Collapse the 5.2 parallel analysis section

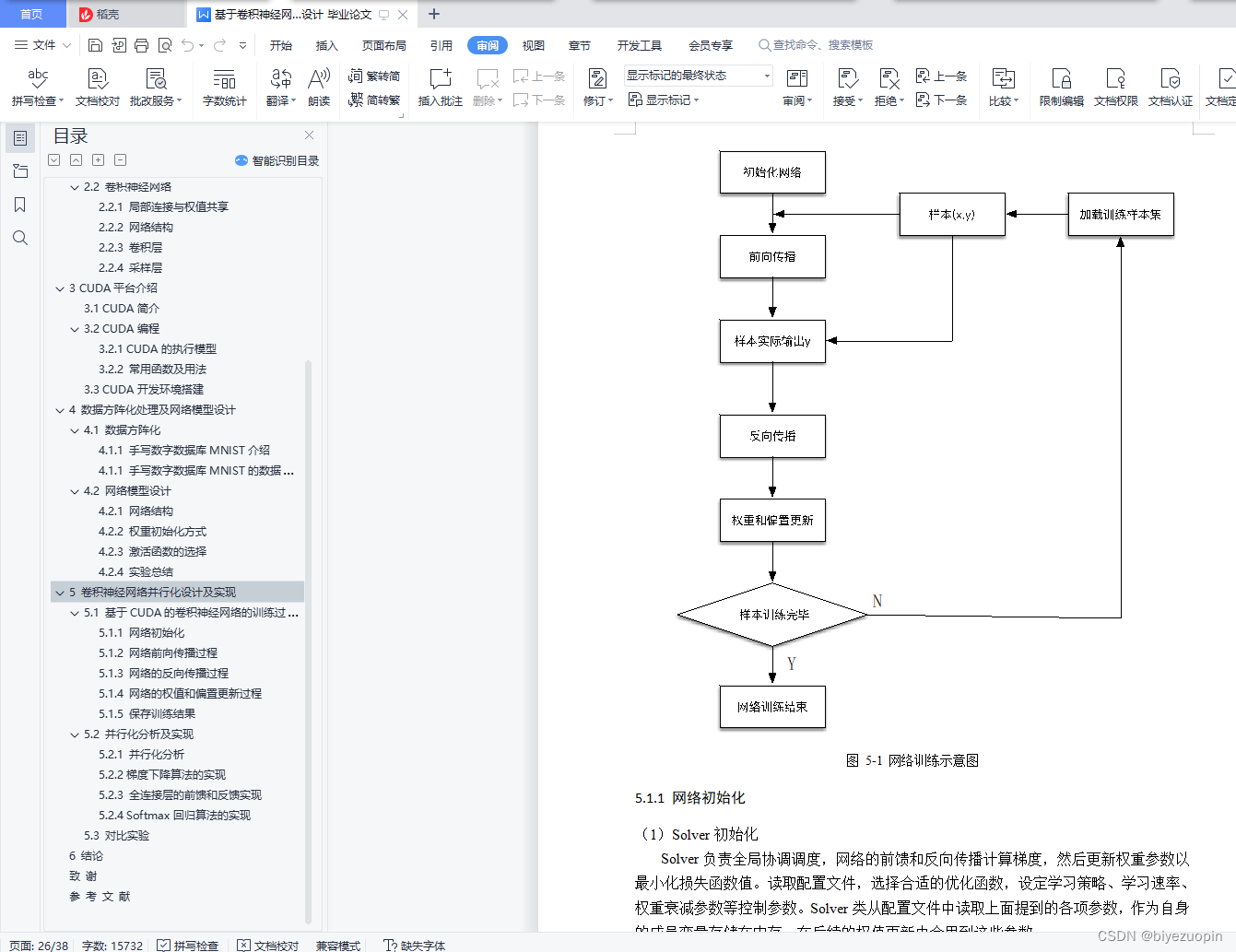(75, 735)
